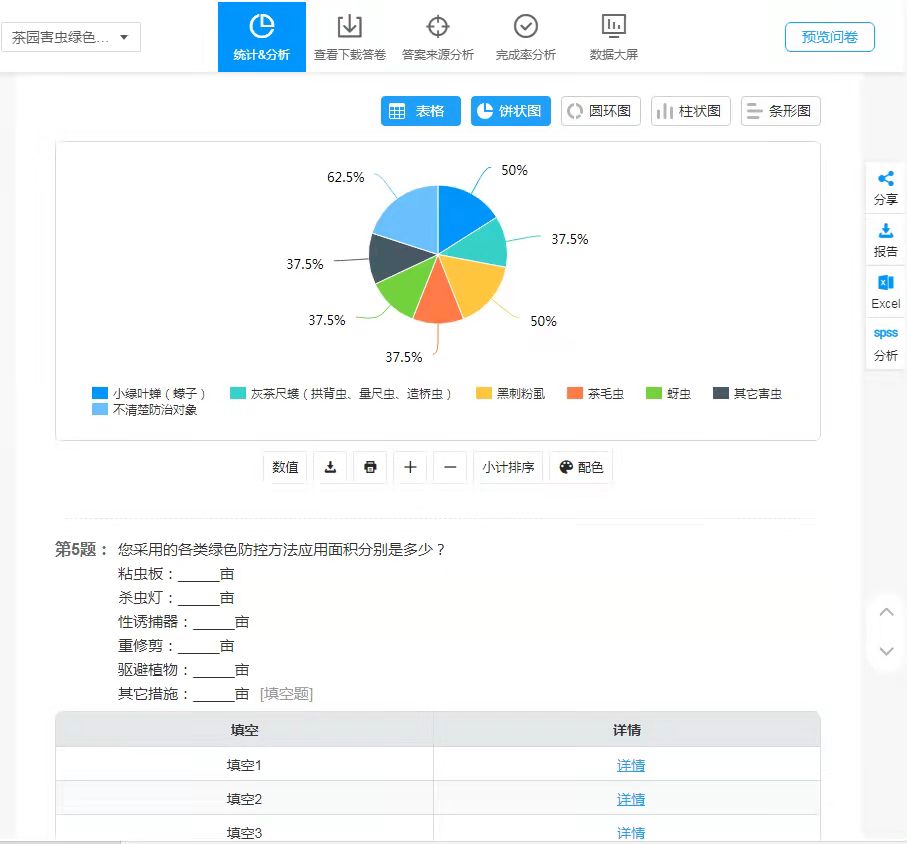907x844 pixels.
Task: Open the 配色 color scheme picker
Action: [x=580, y=467]
